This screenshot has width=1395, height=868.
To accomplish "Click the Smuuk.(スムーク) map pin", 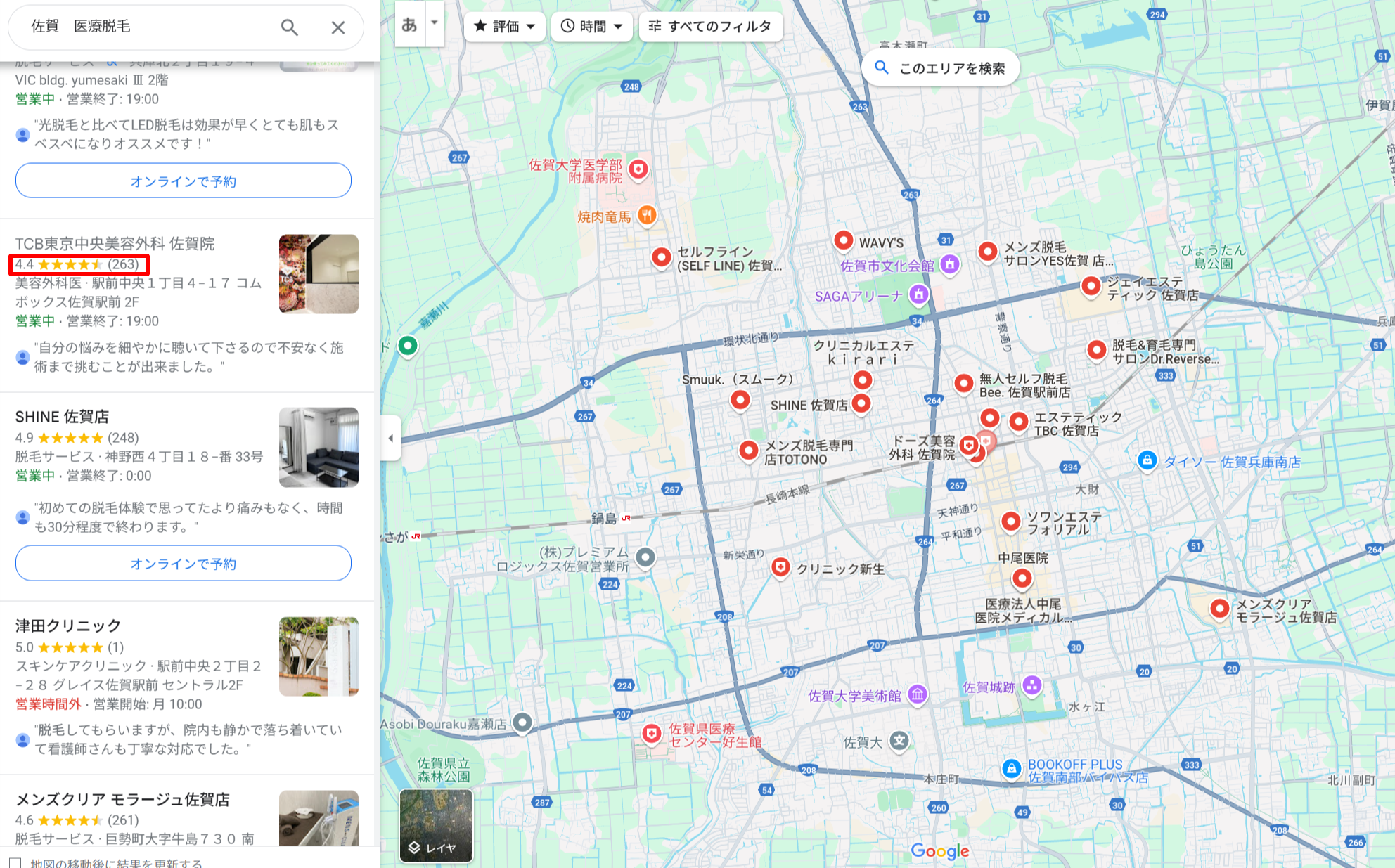I will (740, 400).
